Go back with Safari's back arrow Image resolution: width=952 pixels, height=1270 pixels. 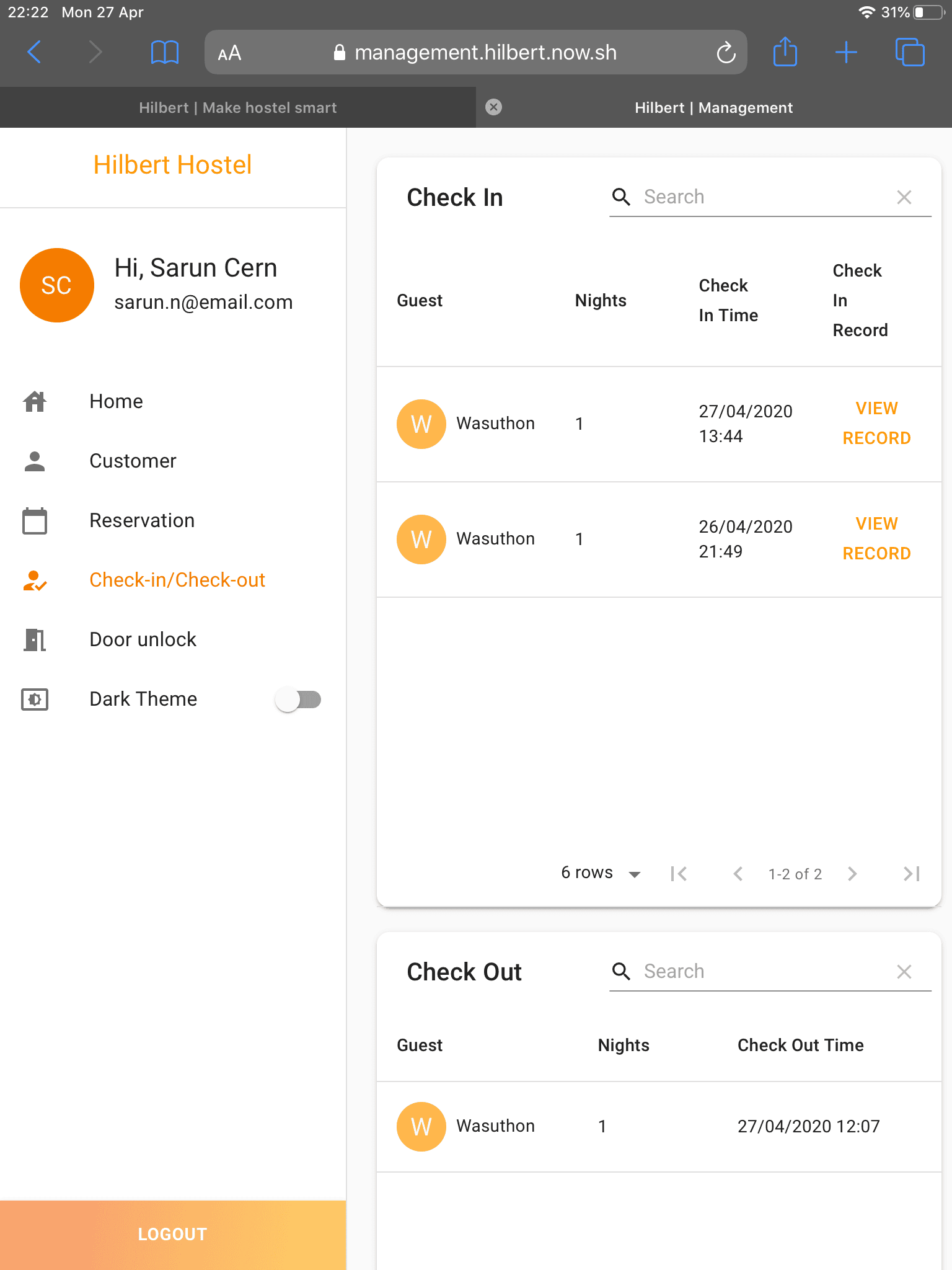[34, 52]
